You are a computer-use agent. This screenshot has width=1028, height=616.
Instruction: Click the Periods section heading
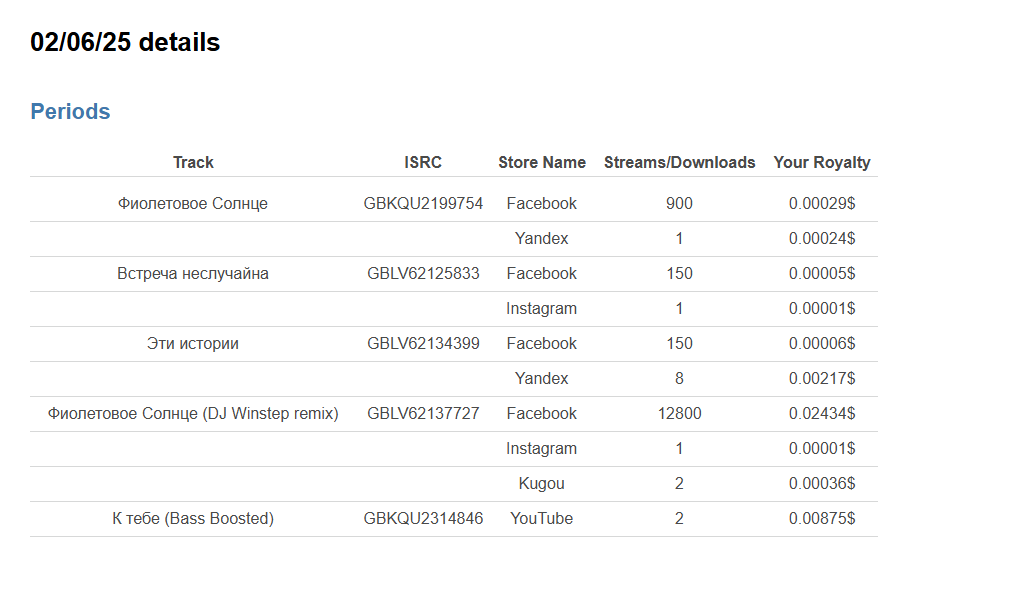pyautogui.click(x=70, y=111)
